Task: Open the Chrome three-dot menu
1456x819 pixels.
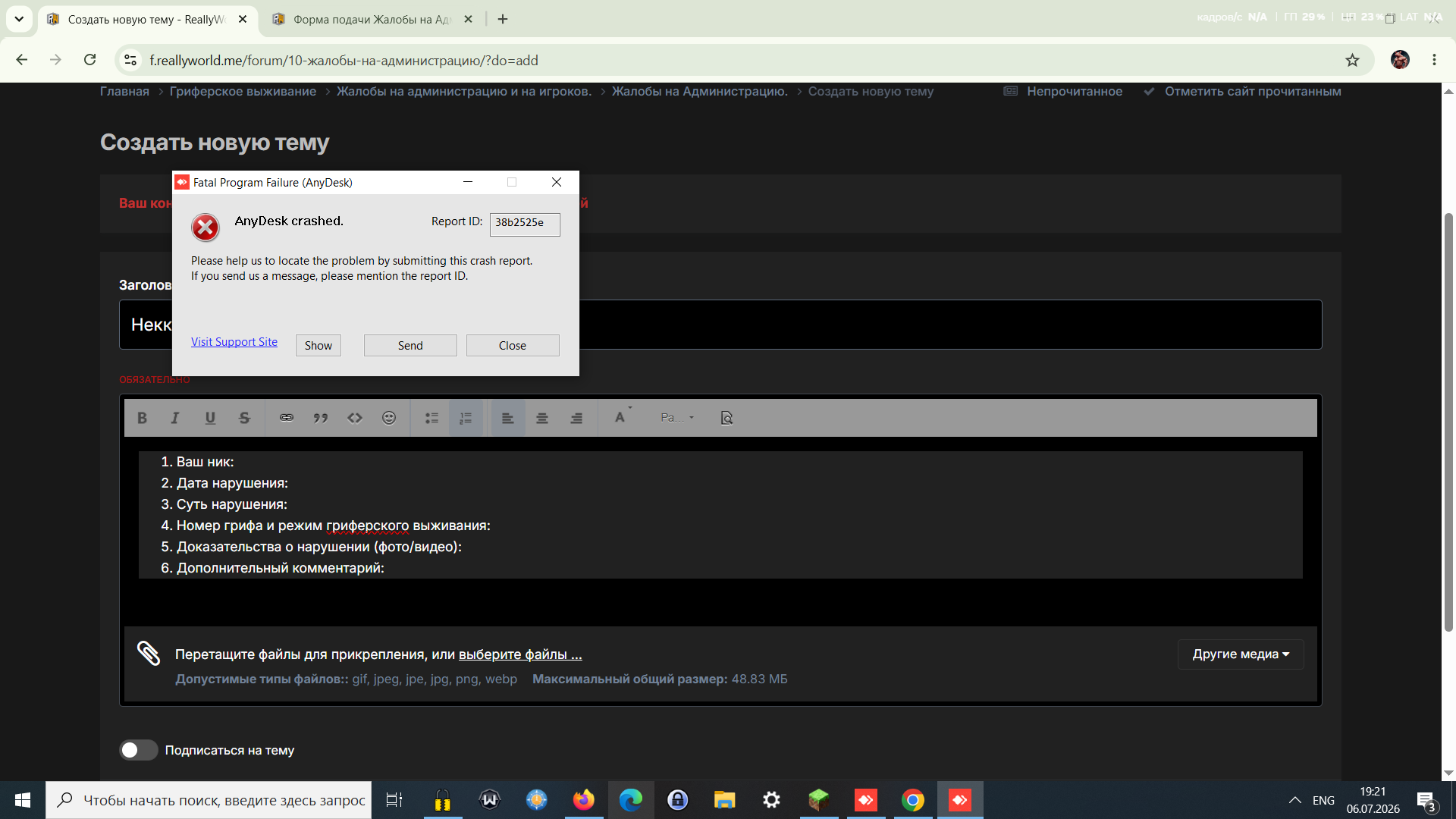Action: click(1434, 60)
